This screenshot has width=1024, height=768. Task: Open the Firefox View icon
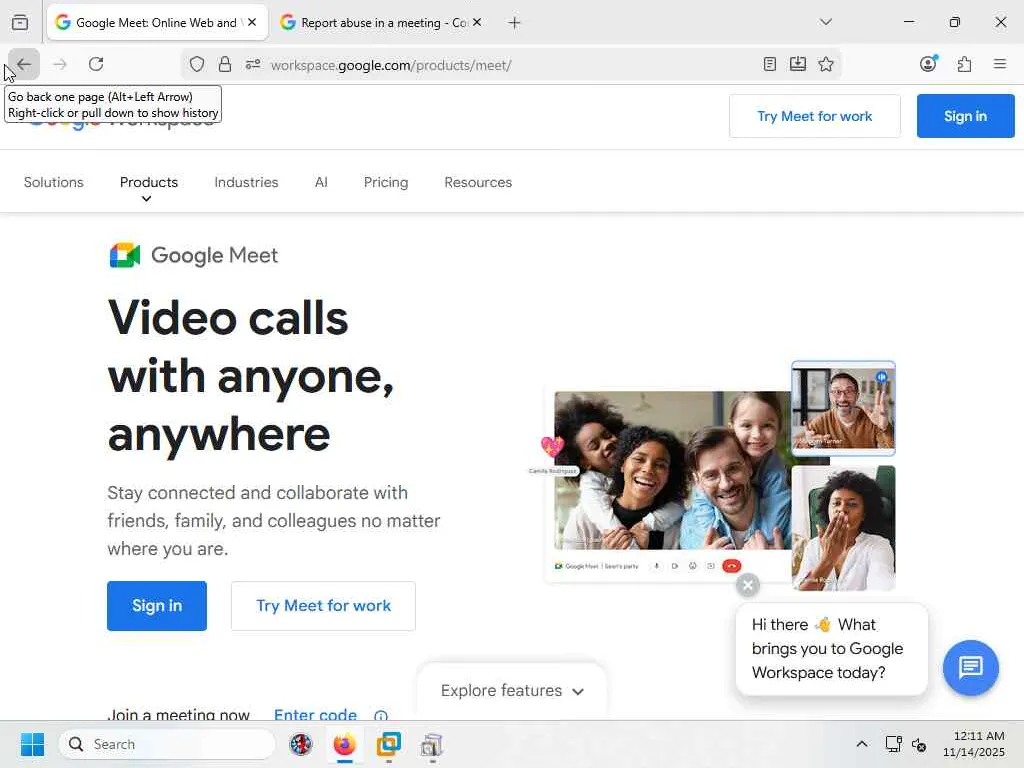click(x=20, y=23)
